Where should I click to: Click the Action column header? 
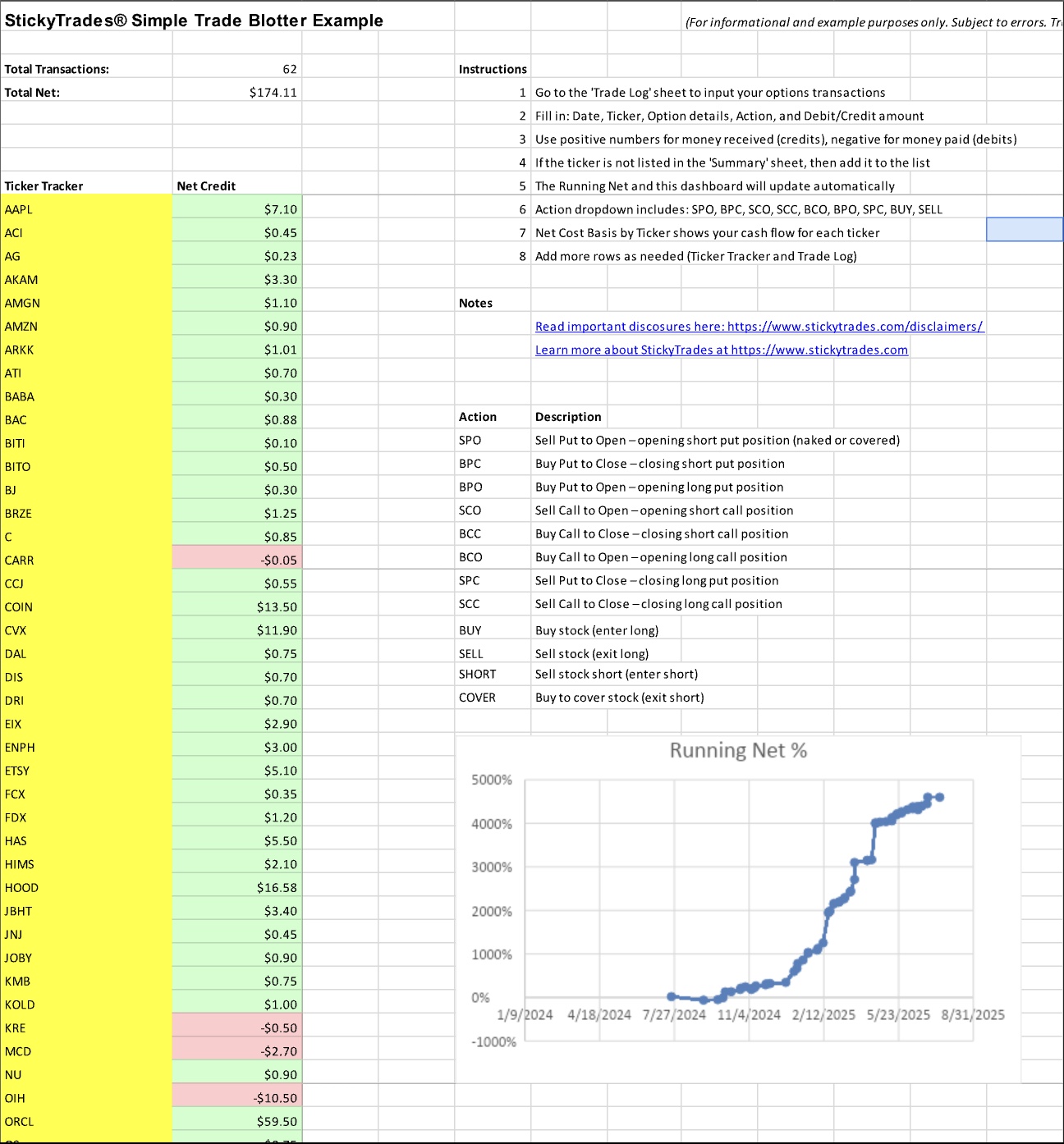point(493,417)
